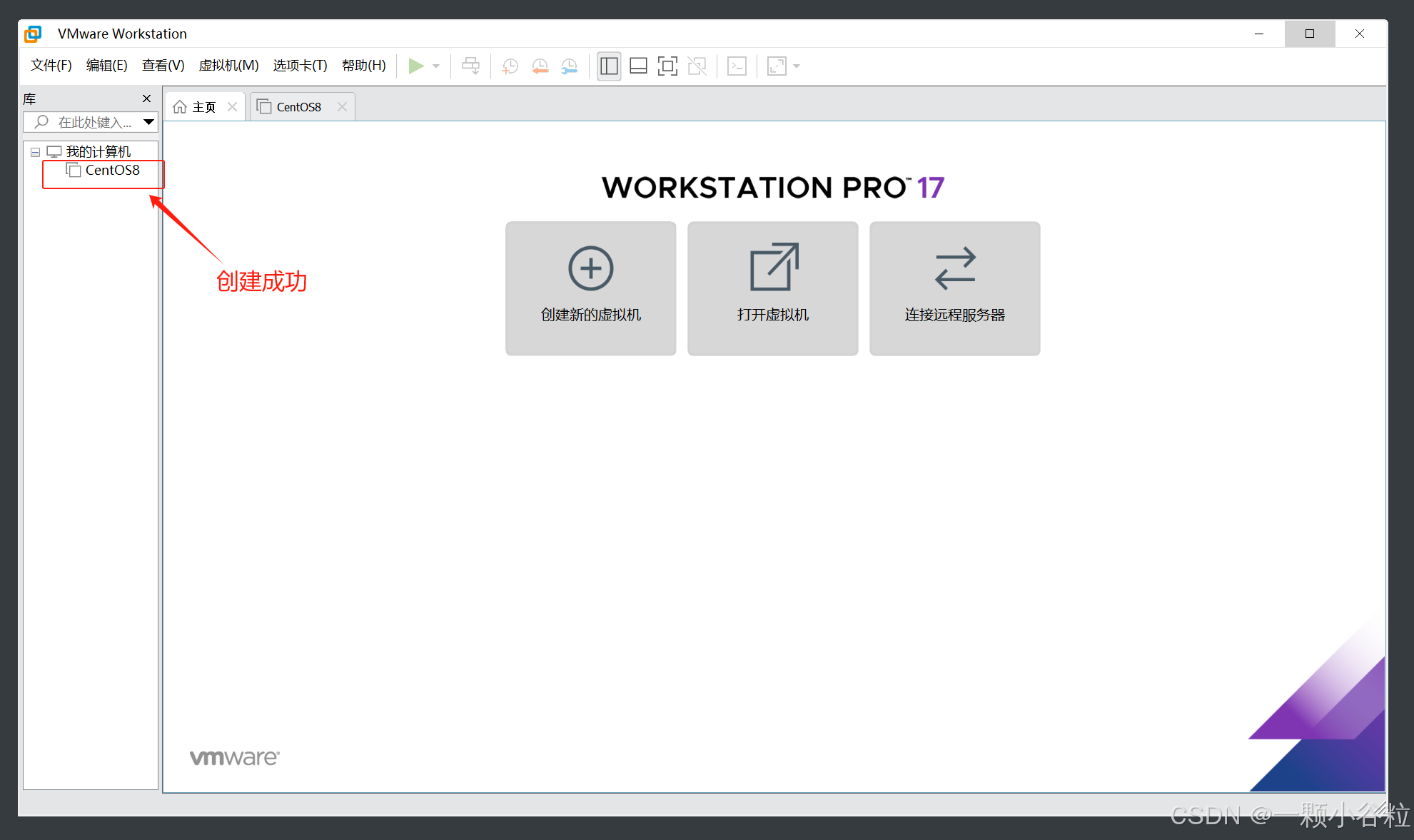The height and width of the screenshot is (840, 1414).
Task: Open the 文件(F) menu
Action: coord(51,66)
